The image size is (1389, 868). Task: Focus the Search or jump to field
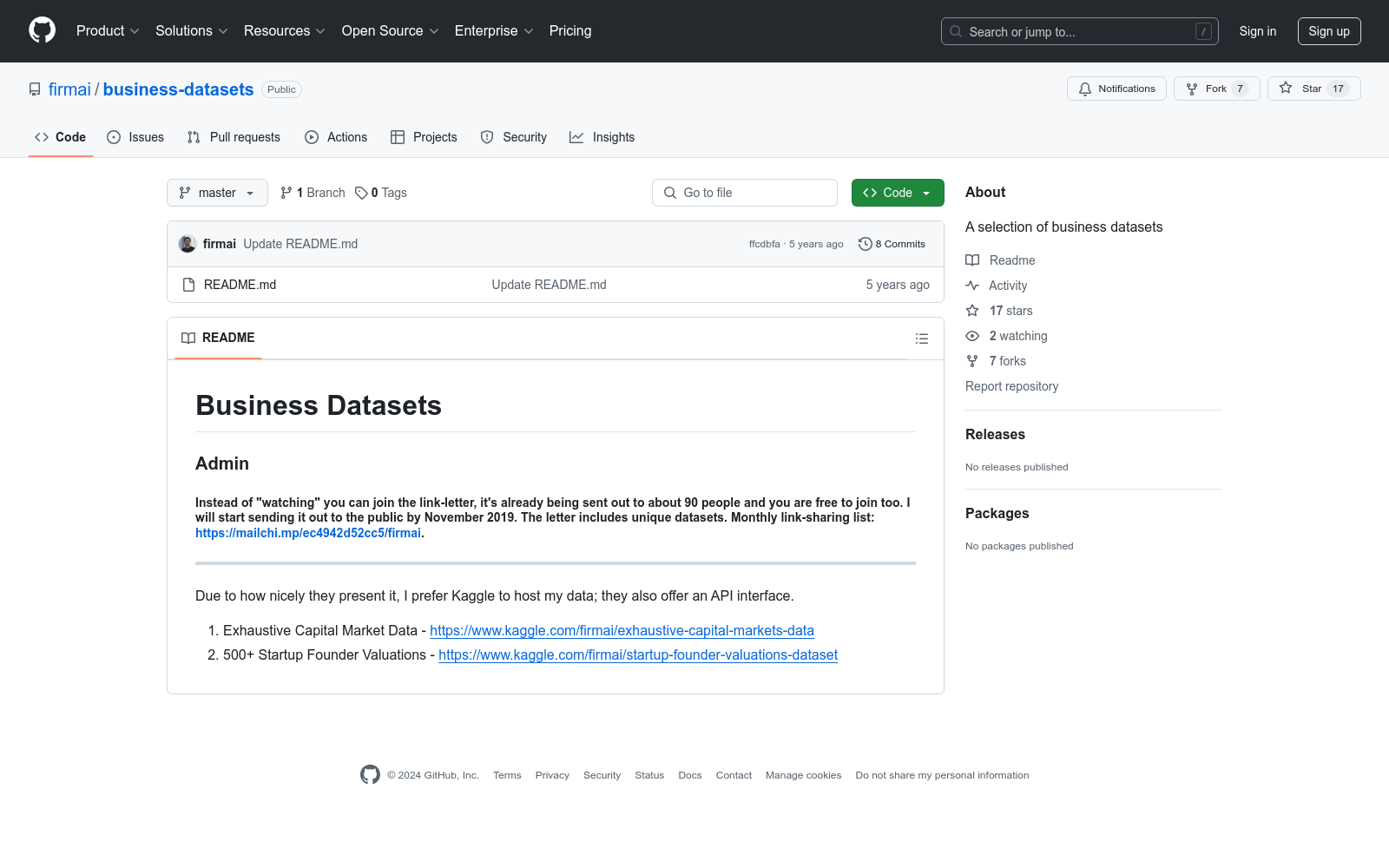click(1079, 31)
